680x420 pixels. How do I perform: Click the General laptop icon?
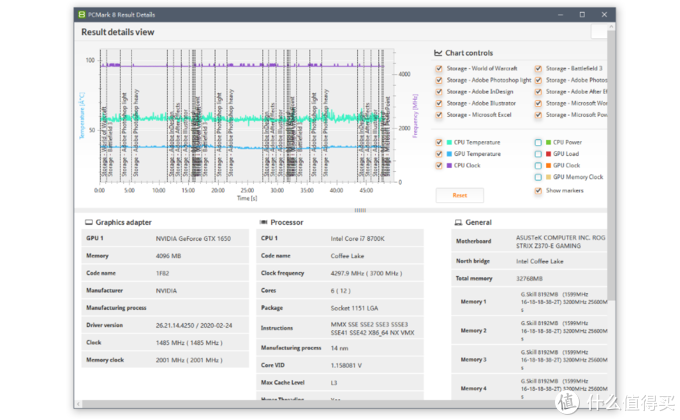[458, 222]
